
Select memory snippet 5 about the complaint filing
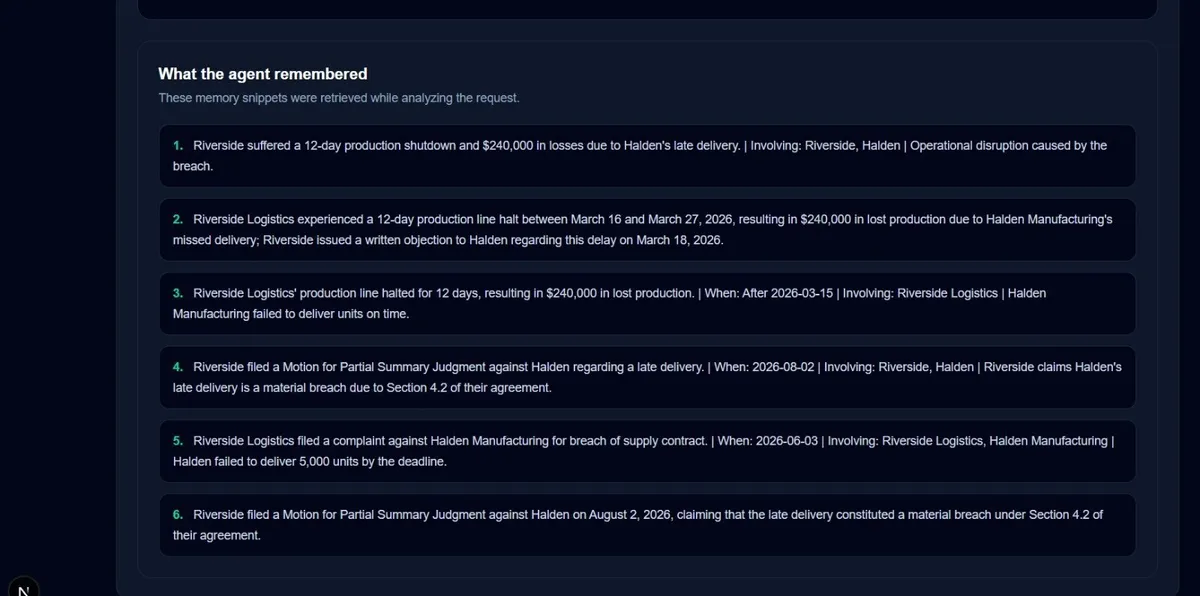[647, 451]
